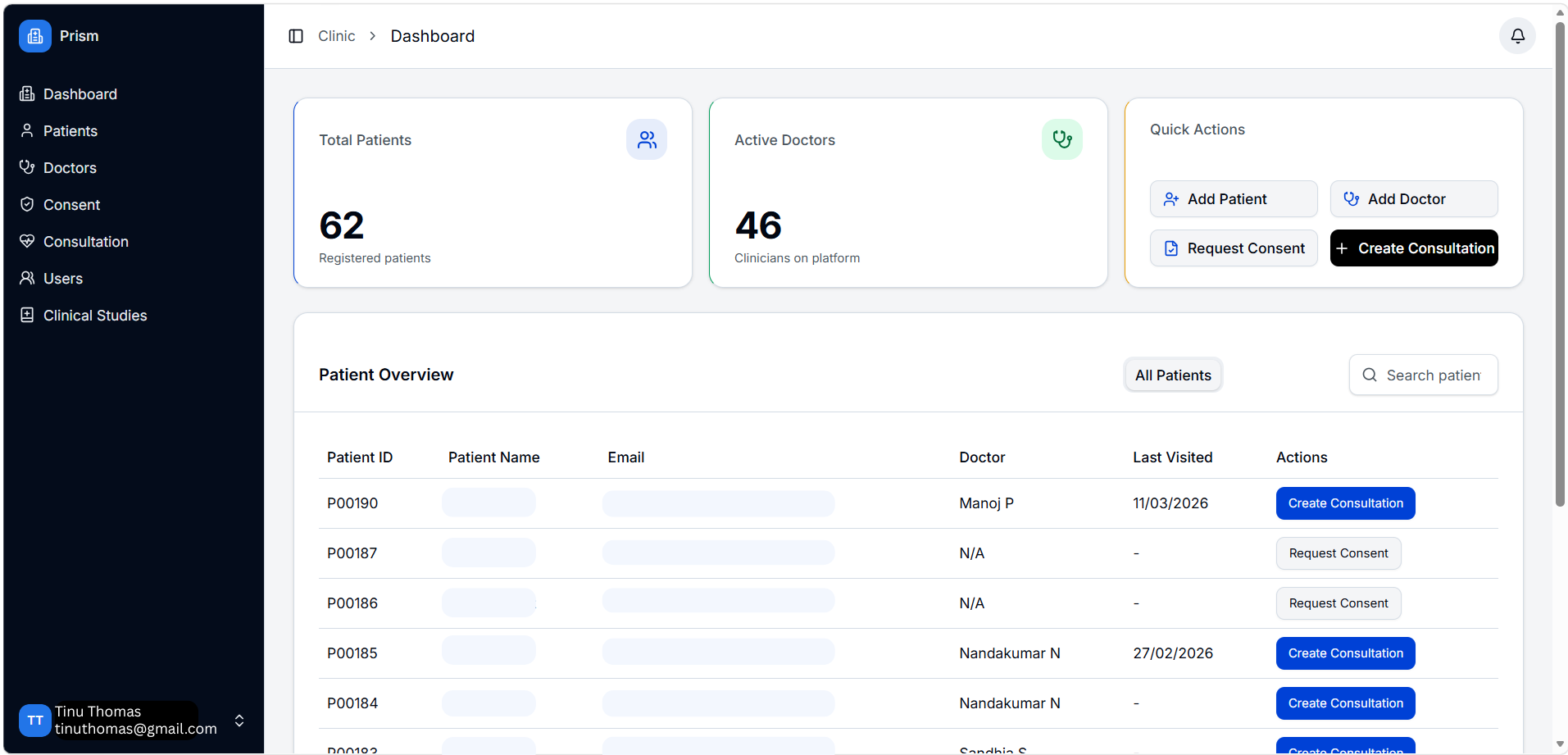Select Dashboard in the breadcrumb
1568x755 pixels.
(x=432, y=36)
